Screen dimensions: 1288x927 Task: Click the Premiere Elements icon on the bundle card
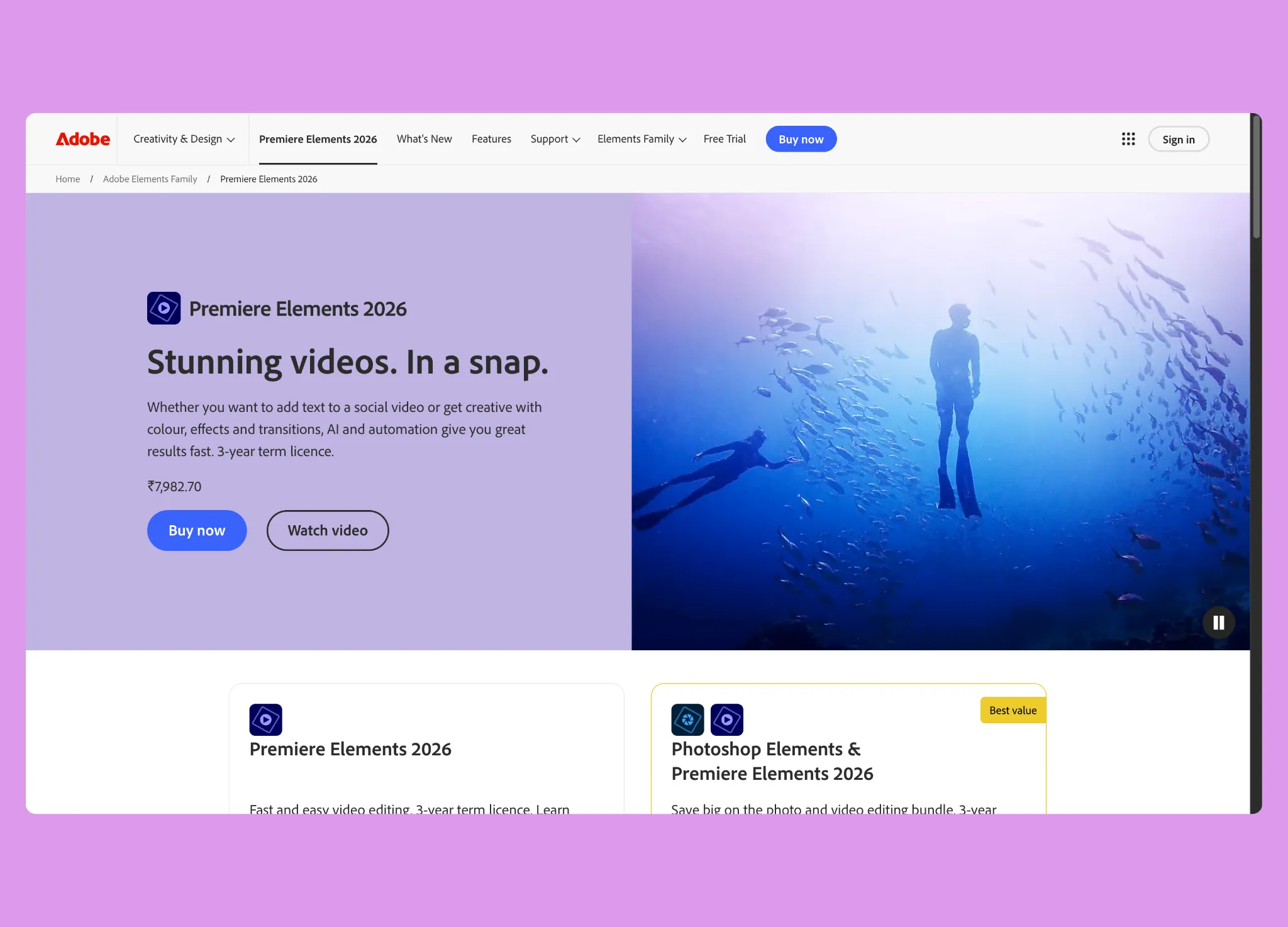[x=727, y=719]
